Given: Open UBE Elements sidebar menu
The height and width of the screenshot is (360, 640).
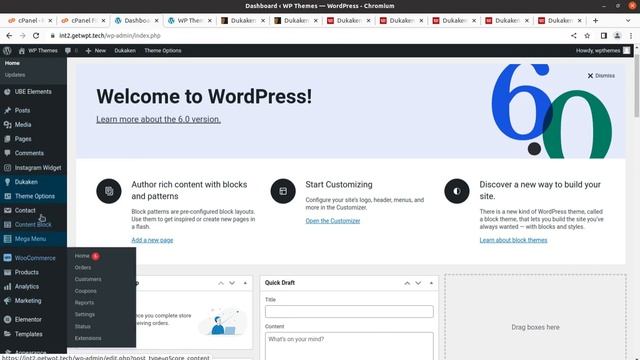Looking at the screenshot, I should [33, 92].
